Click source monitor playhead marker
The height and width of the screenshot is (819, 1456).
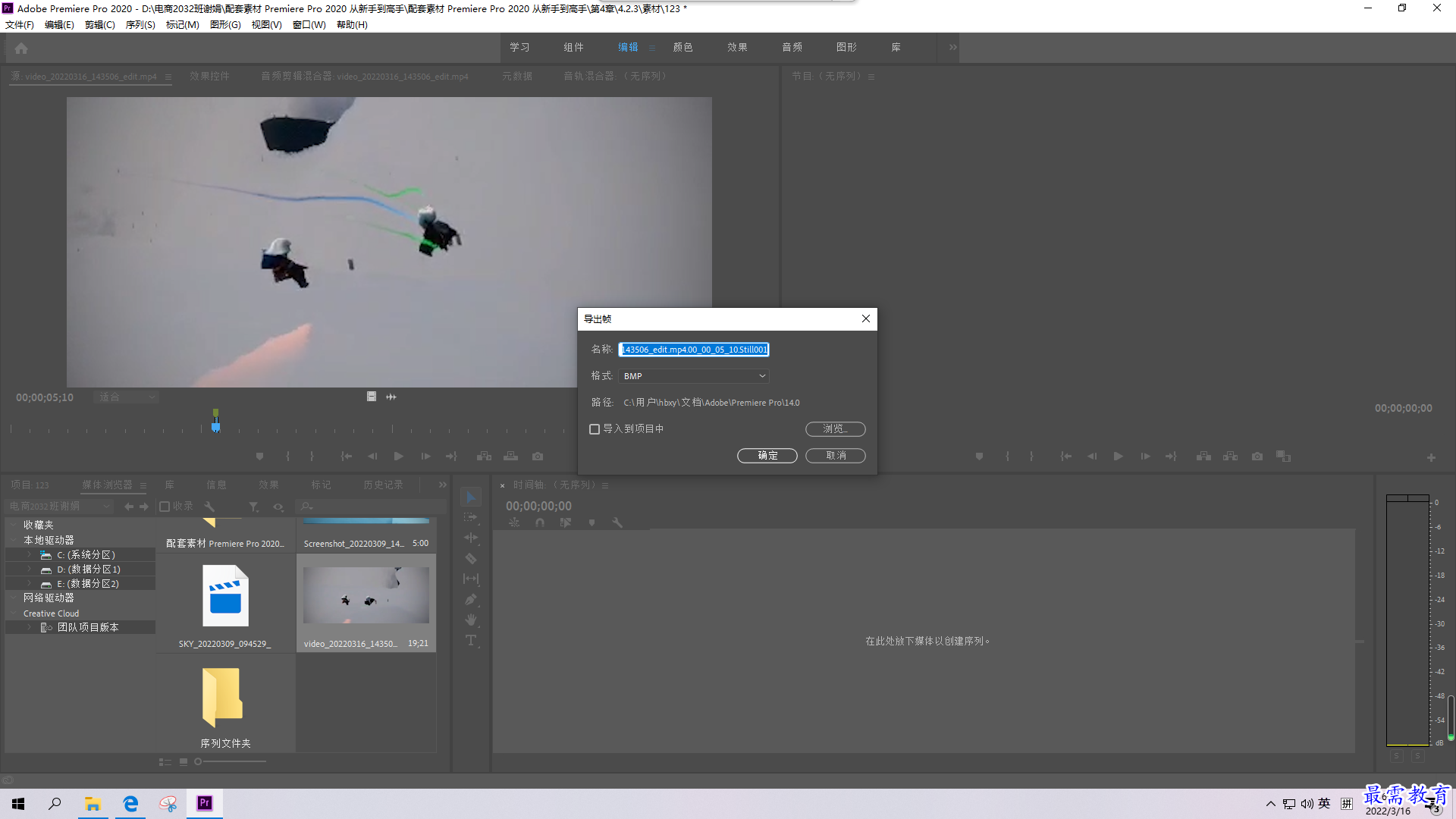pos(215,426)
